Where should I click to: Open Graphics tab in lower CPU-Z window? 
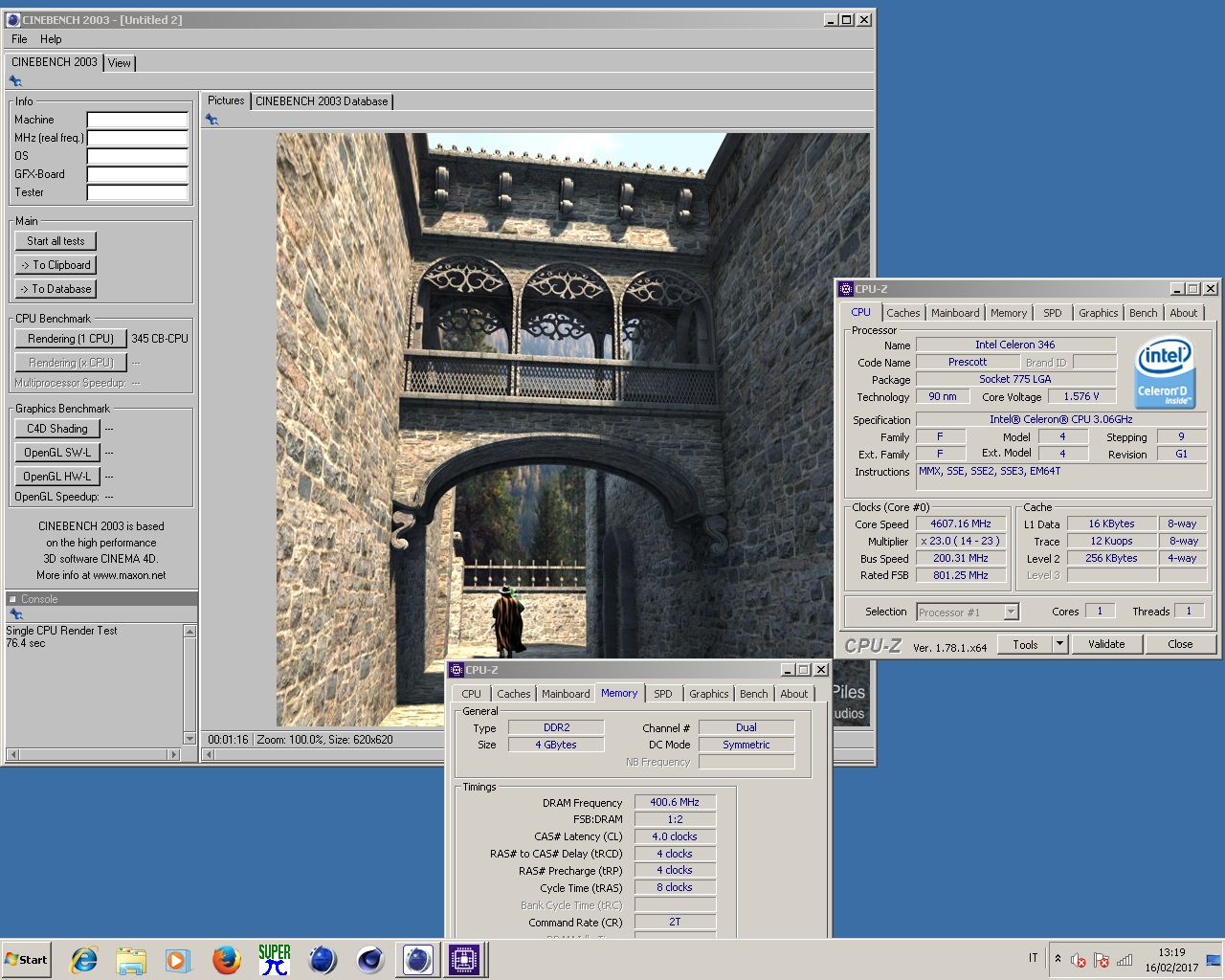[x=708, y=694]
